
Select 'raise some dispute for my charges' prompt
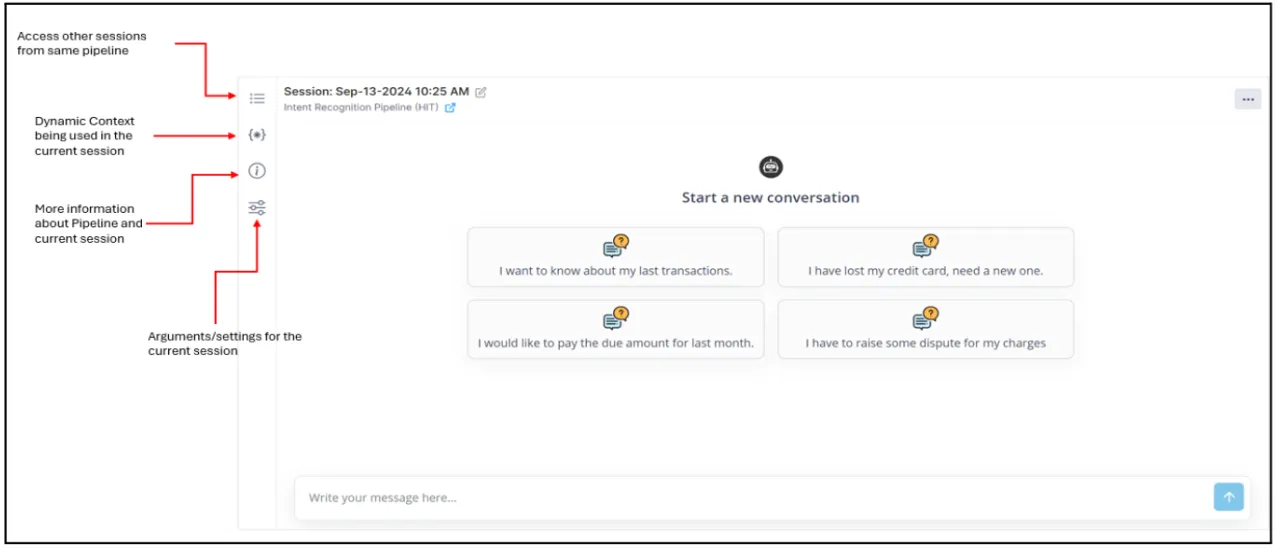coord(926,329)
